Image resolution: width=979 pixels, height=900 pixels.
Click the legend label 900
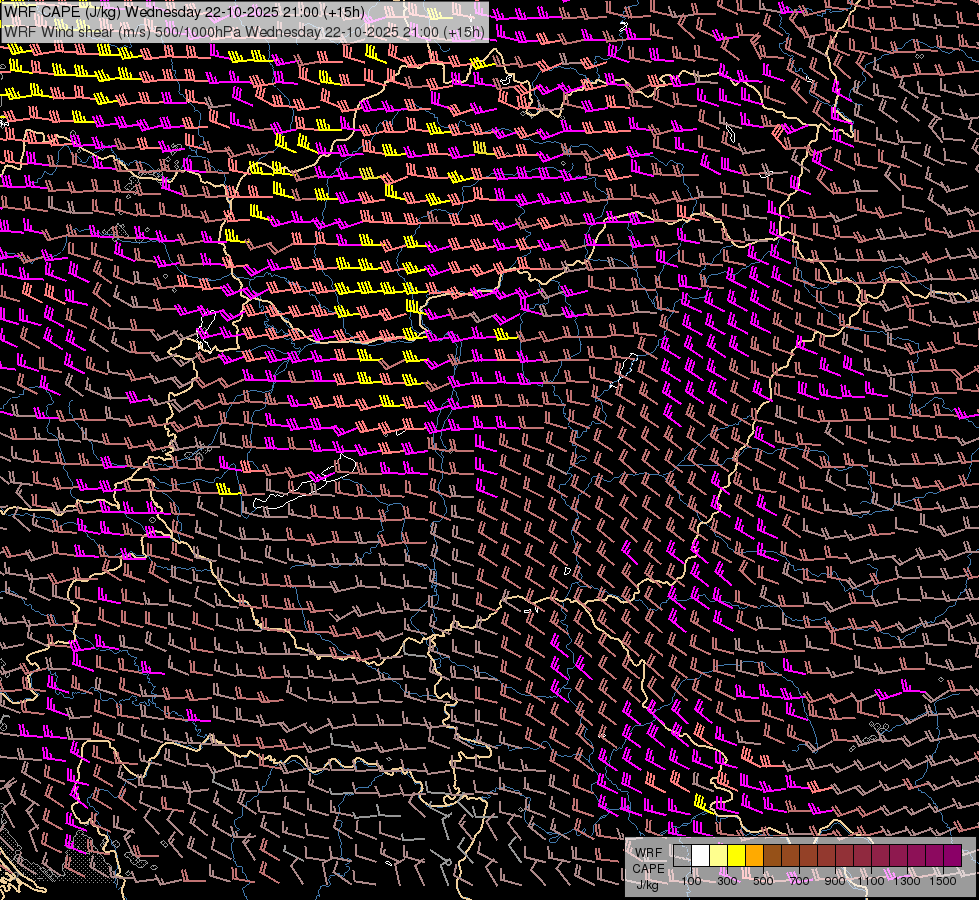[835, 881]
